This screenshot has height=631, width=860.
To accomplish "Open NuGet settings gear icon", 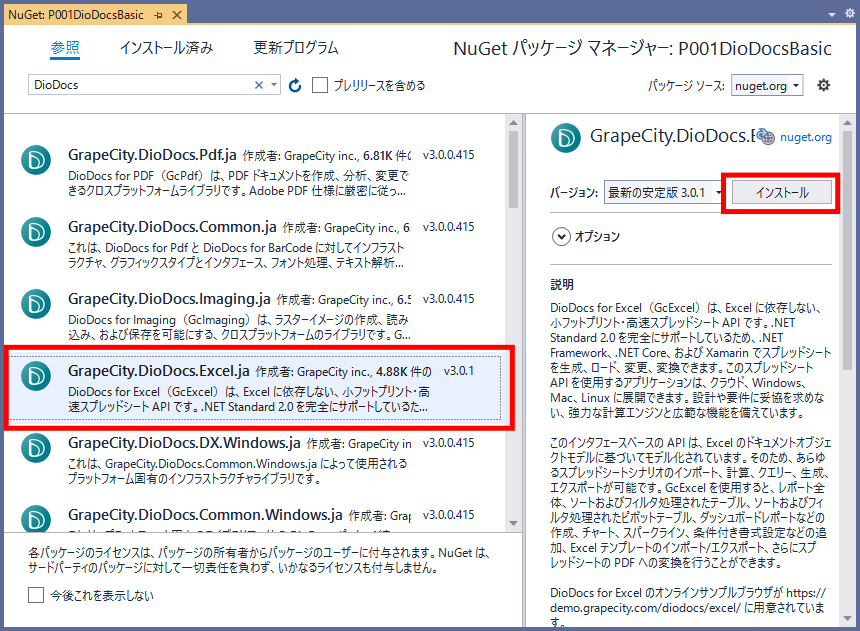I will coord(823,86).
